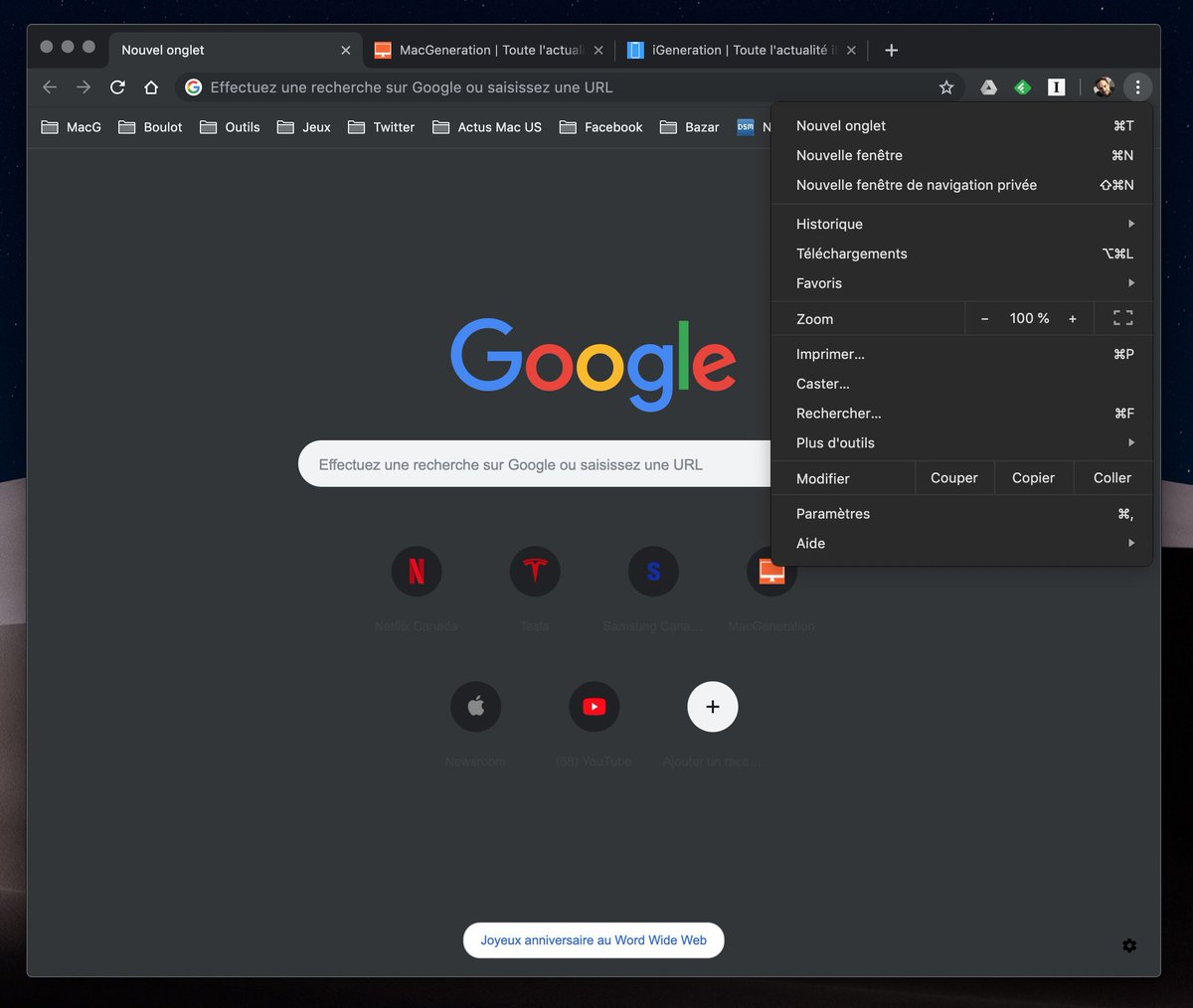Click the browser forward arrow
Image resolution: width=1193 pixels, height=1008 pixels.
tap(84, 87)
